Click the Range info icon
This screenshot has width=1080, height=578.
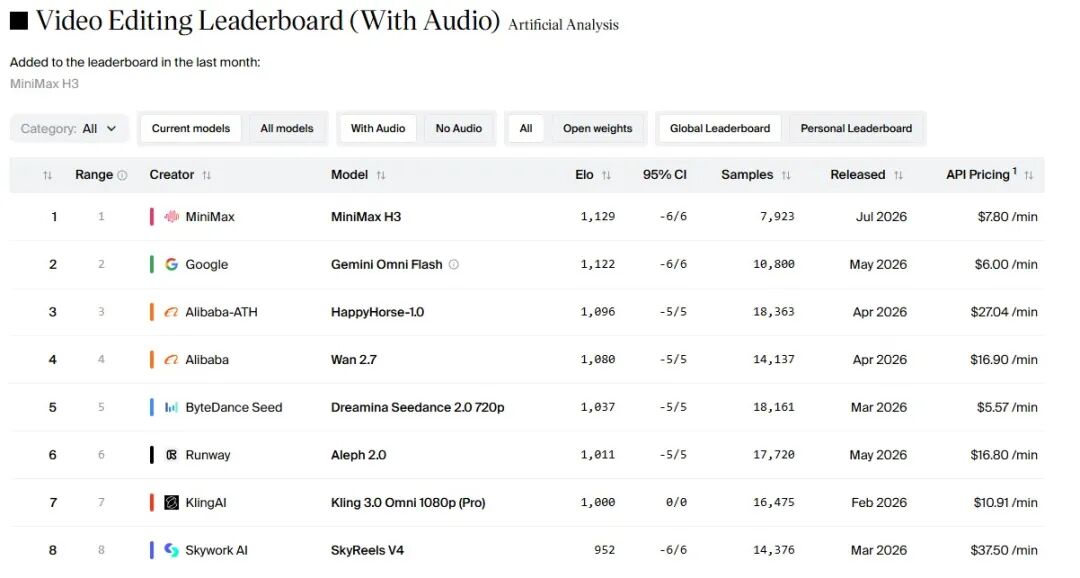pos(123,176)
